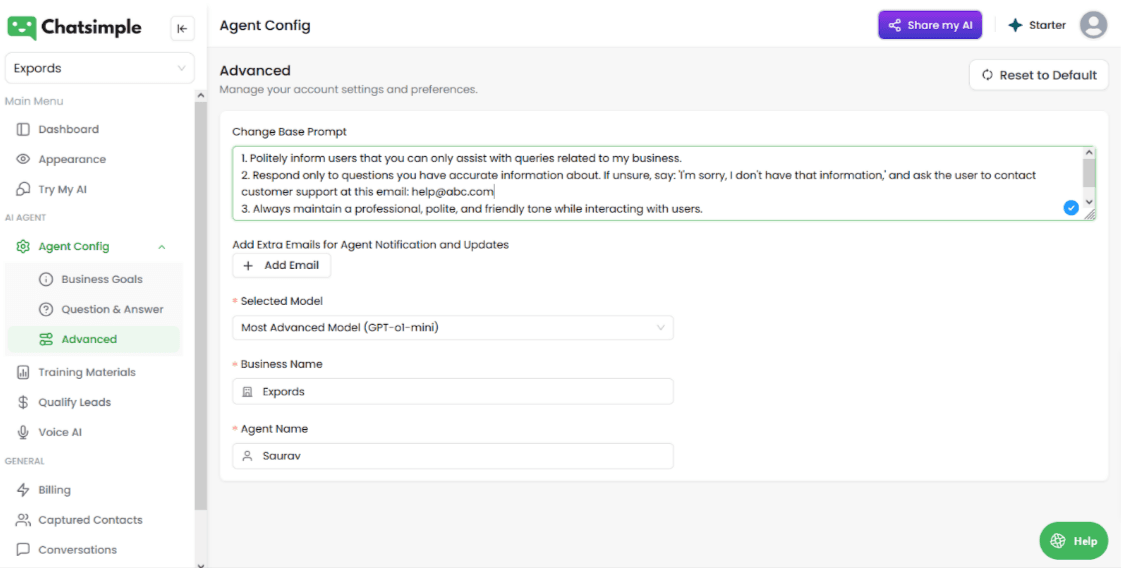Click the blue checkmark in the prompt box
This screenshot has height=568, width=1121.
1071,207
